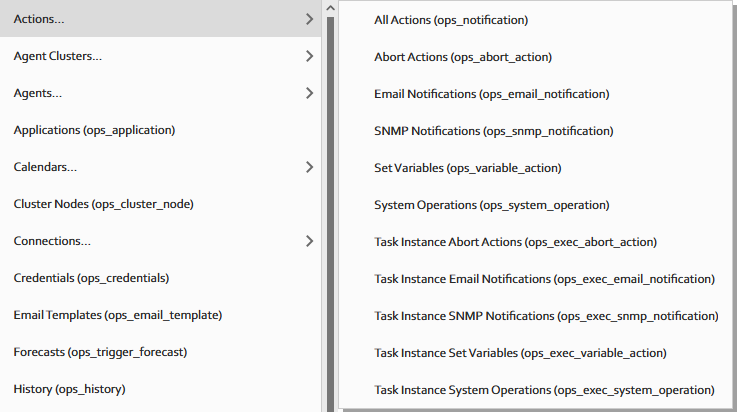Open the Calendars submenu chevron
Image resolution: width=737 pixels, height=412 pixels.
click(309, 167)
